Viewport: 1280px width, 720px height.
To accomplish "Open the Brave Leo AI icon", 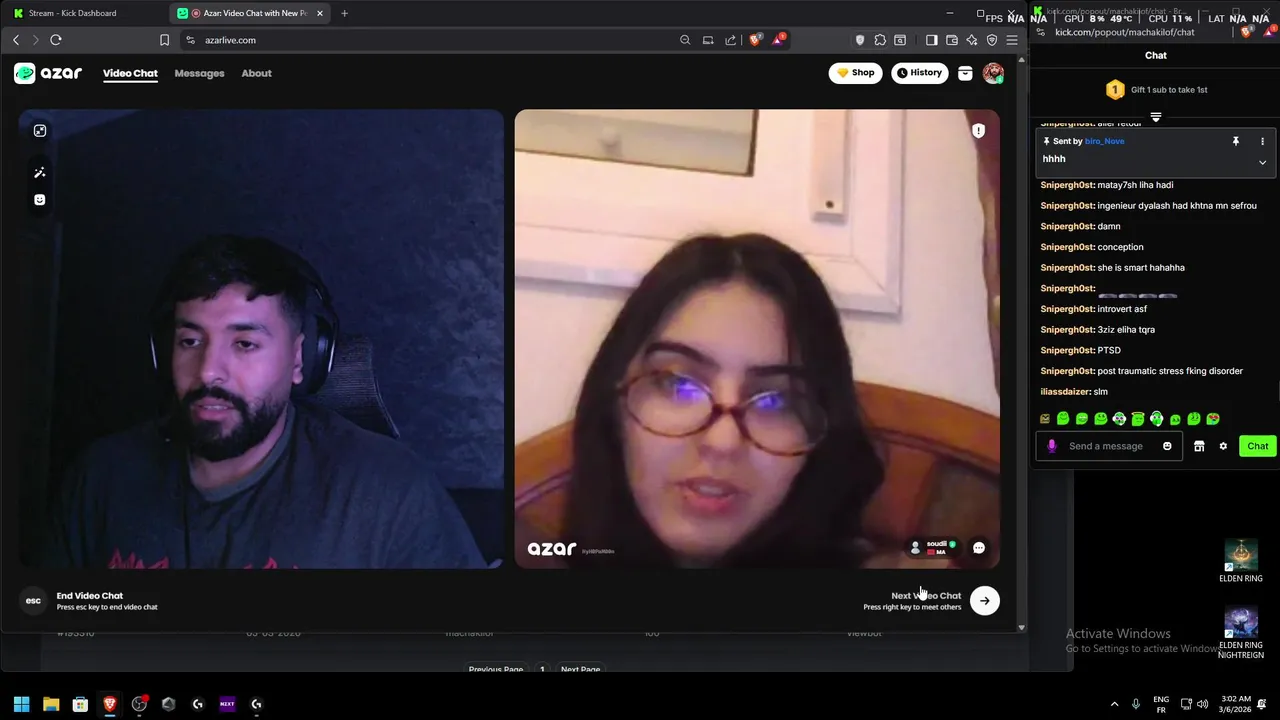I will tap(972, 40).
